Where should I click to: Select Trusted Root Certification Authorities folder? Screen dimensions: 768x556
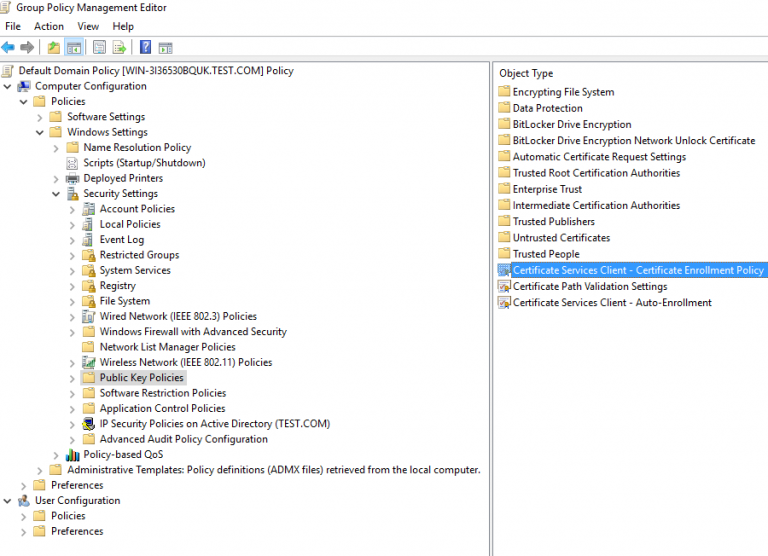(596, 173)
